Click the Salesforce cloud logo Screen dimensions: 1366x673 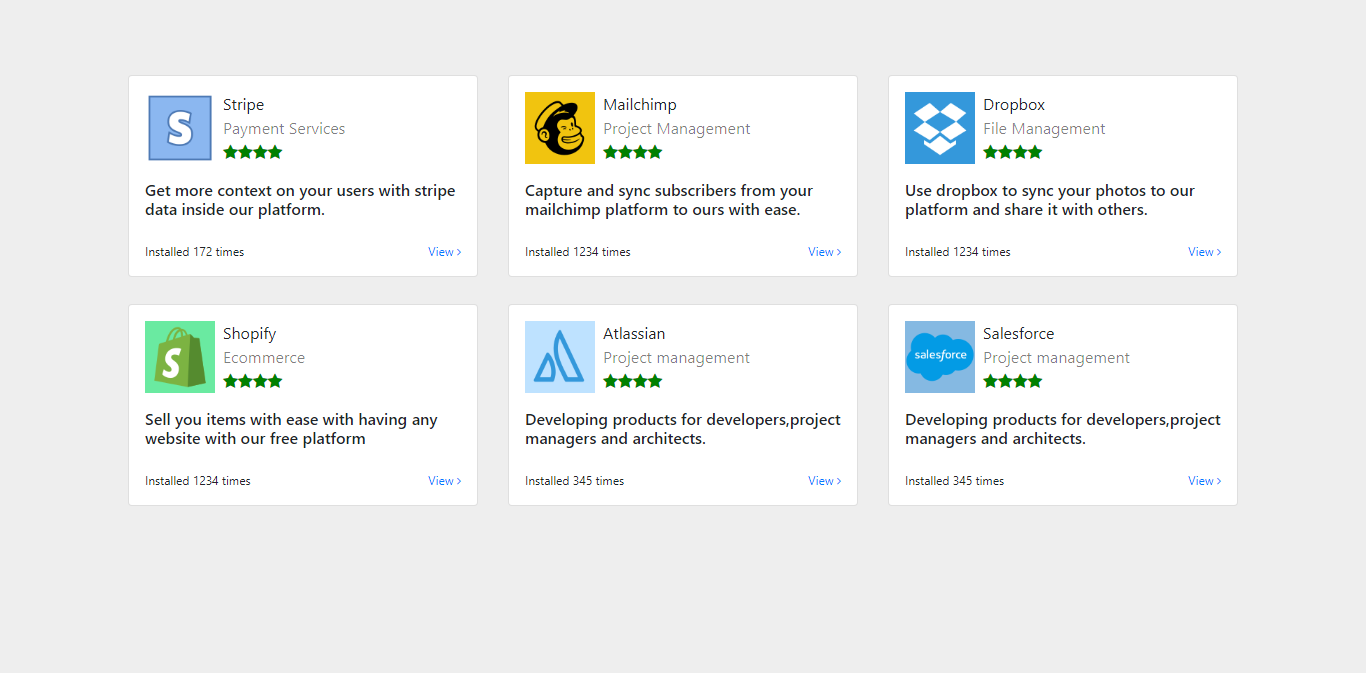pyautogui.click(x=939, y=357)
